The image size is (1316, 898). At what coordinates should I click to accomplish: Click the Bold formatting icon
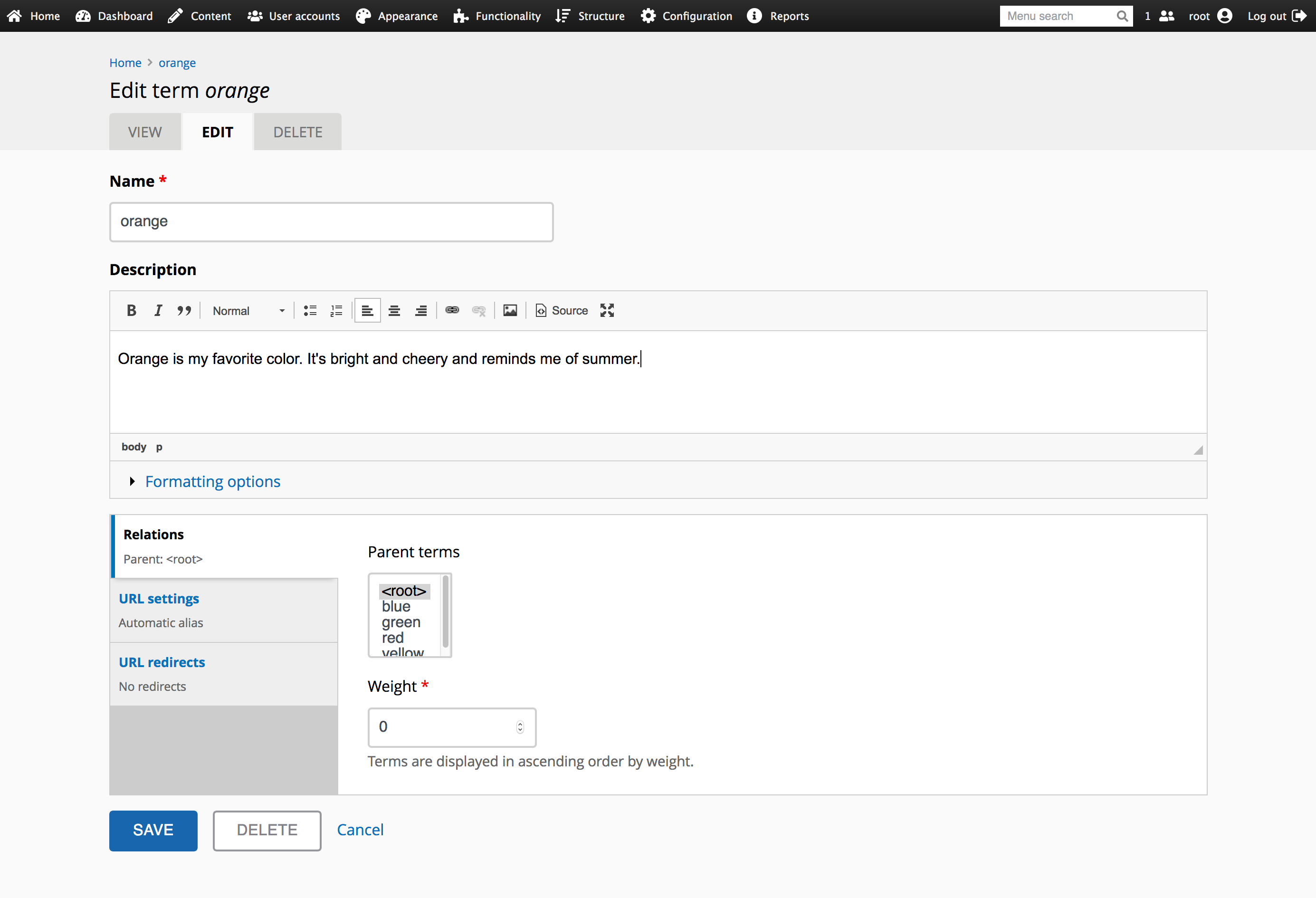click(132, 310)
